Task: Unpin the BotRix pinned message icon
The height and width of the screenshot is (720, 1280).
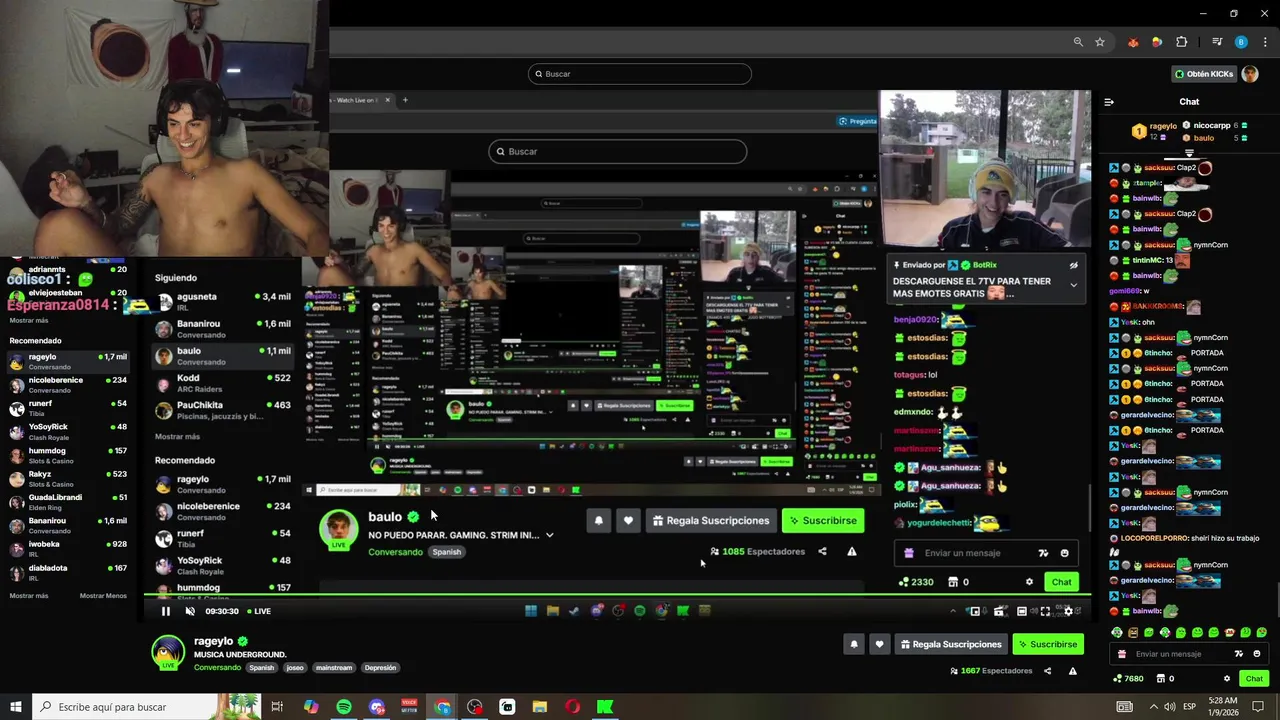Action: pyautogui.click(x=1073, y=266)
